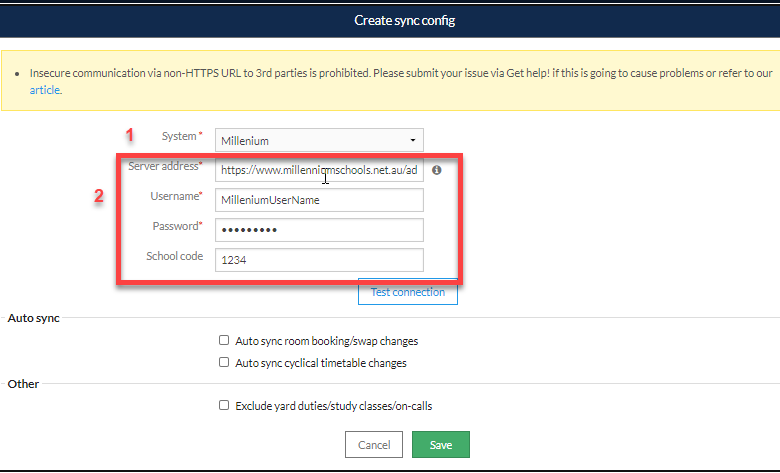
Task: Click the System field label
Action: point(179,136)
